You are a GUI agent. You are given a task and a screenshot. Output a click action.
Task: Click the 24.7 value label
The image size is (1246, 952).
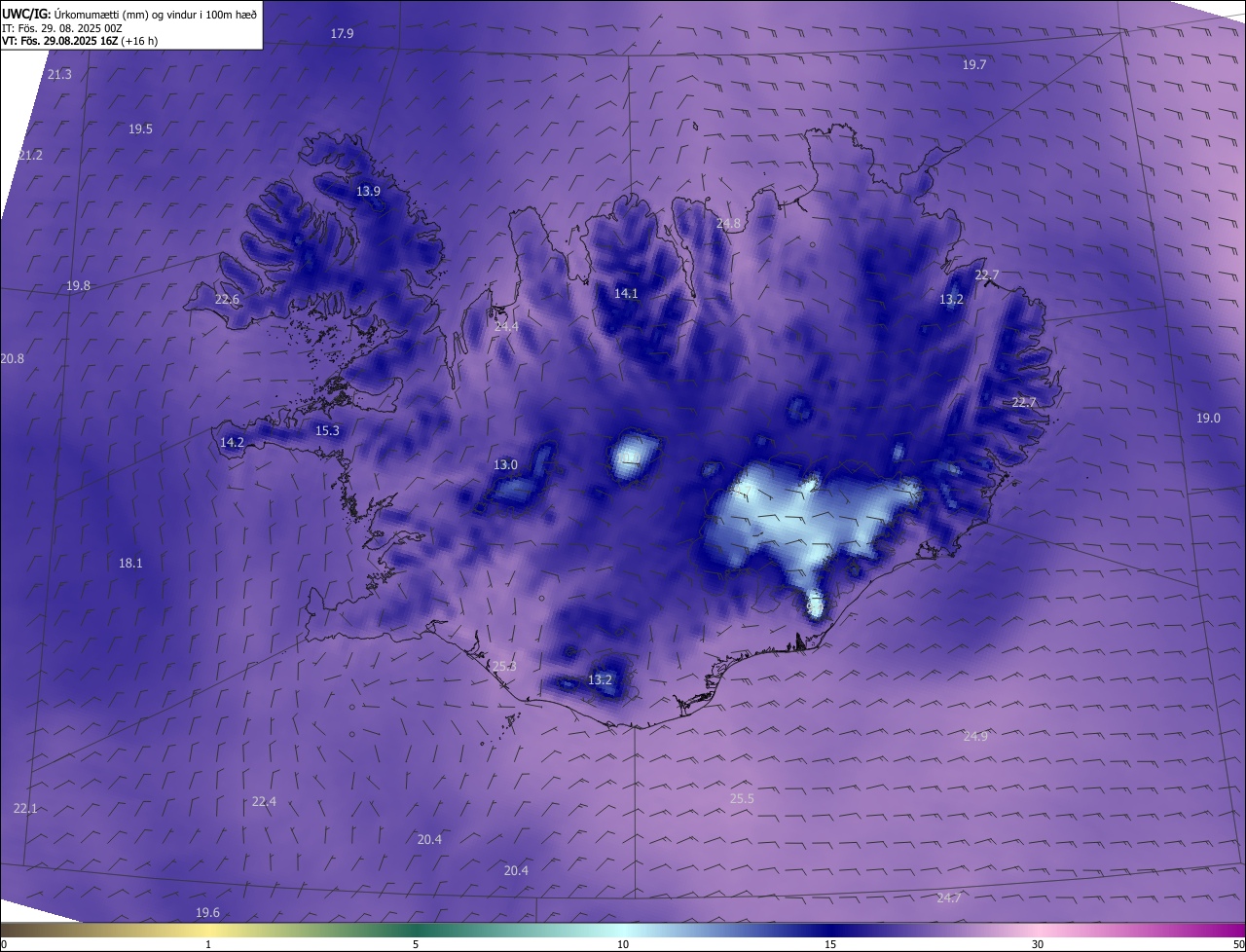coord(948,897)
